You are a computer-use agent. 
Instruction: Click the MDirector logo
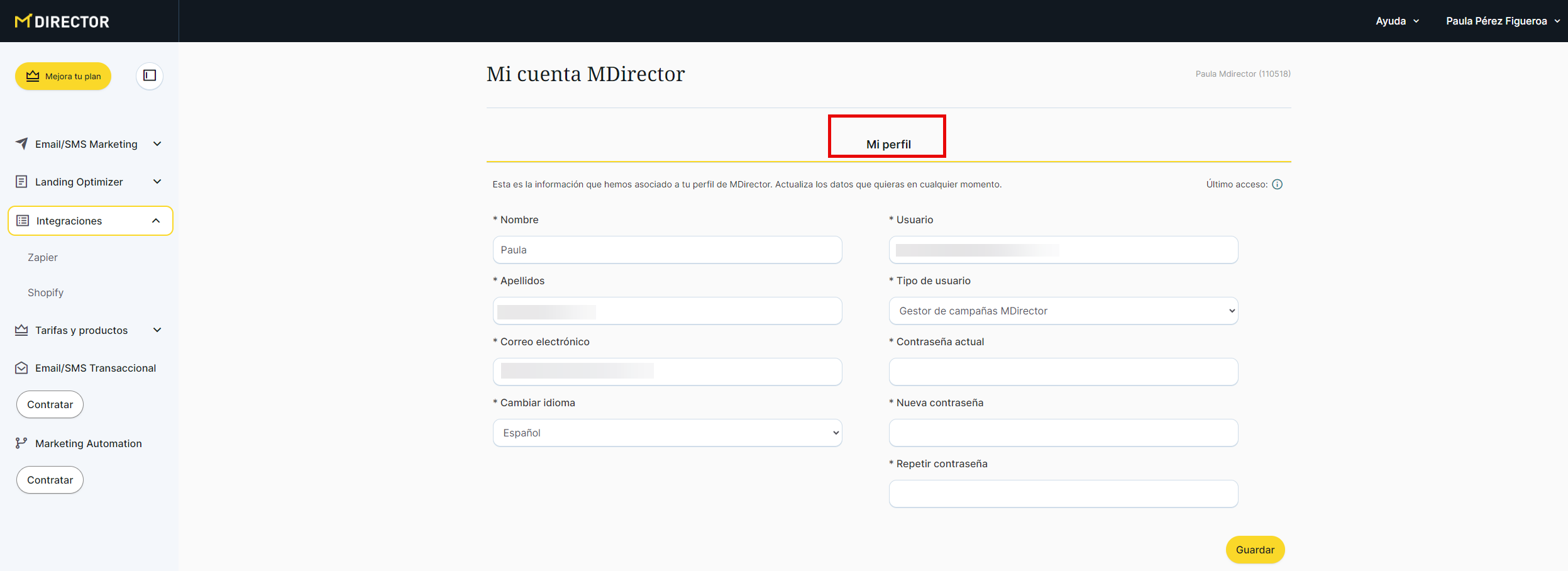tap(62, 21)
